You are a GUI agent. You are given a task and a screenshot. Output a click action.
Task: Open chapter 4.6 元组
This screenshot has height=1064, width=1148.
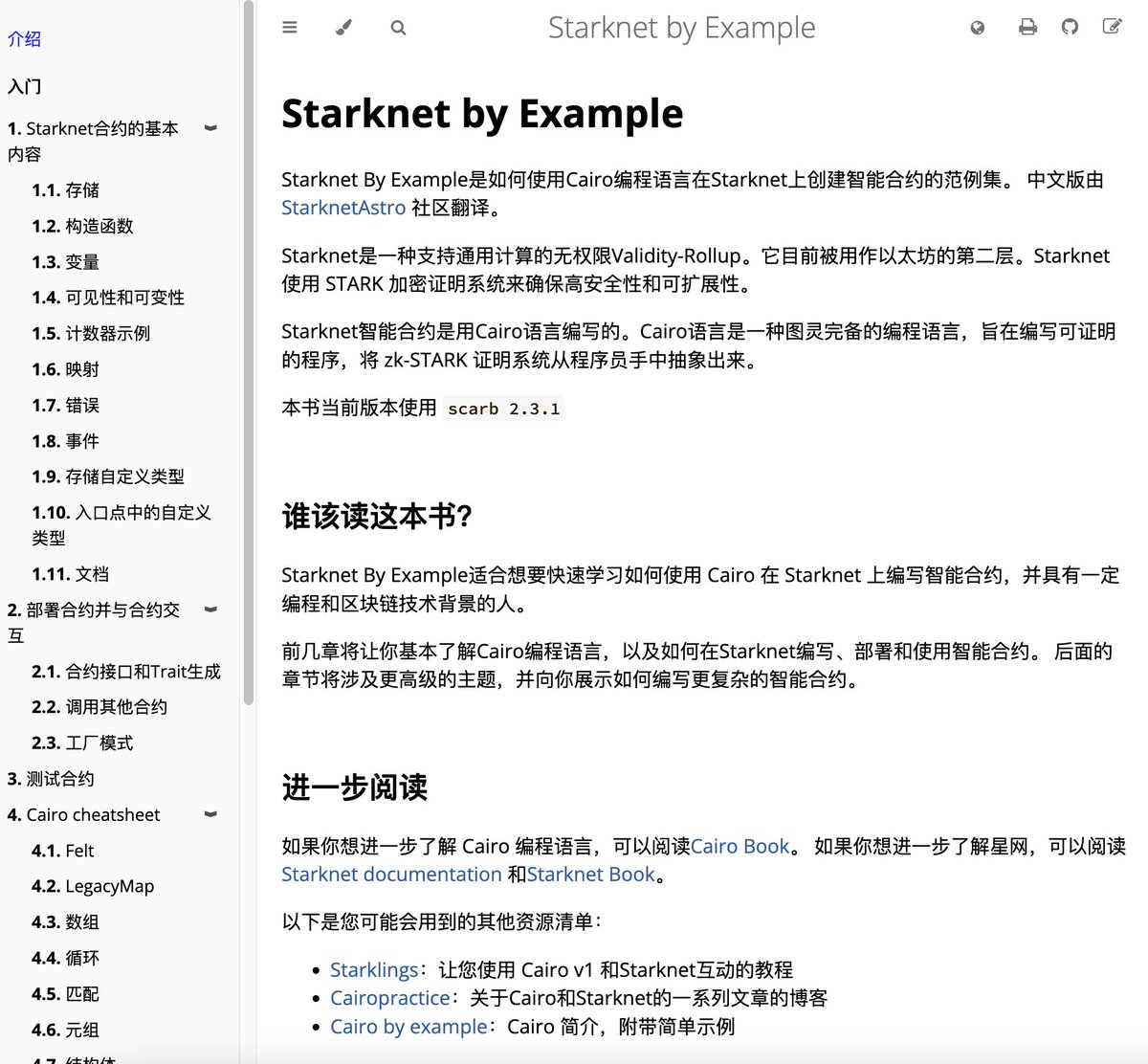click(65, 1030)
